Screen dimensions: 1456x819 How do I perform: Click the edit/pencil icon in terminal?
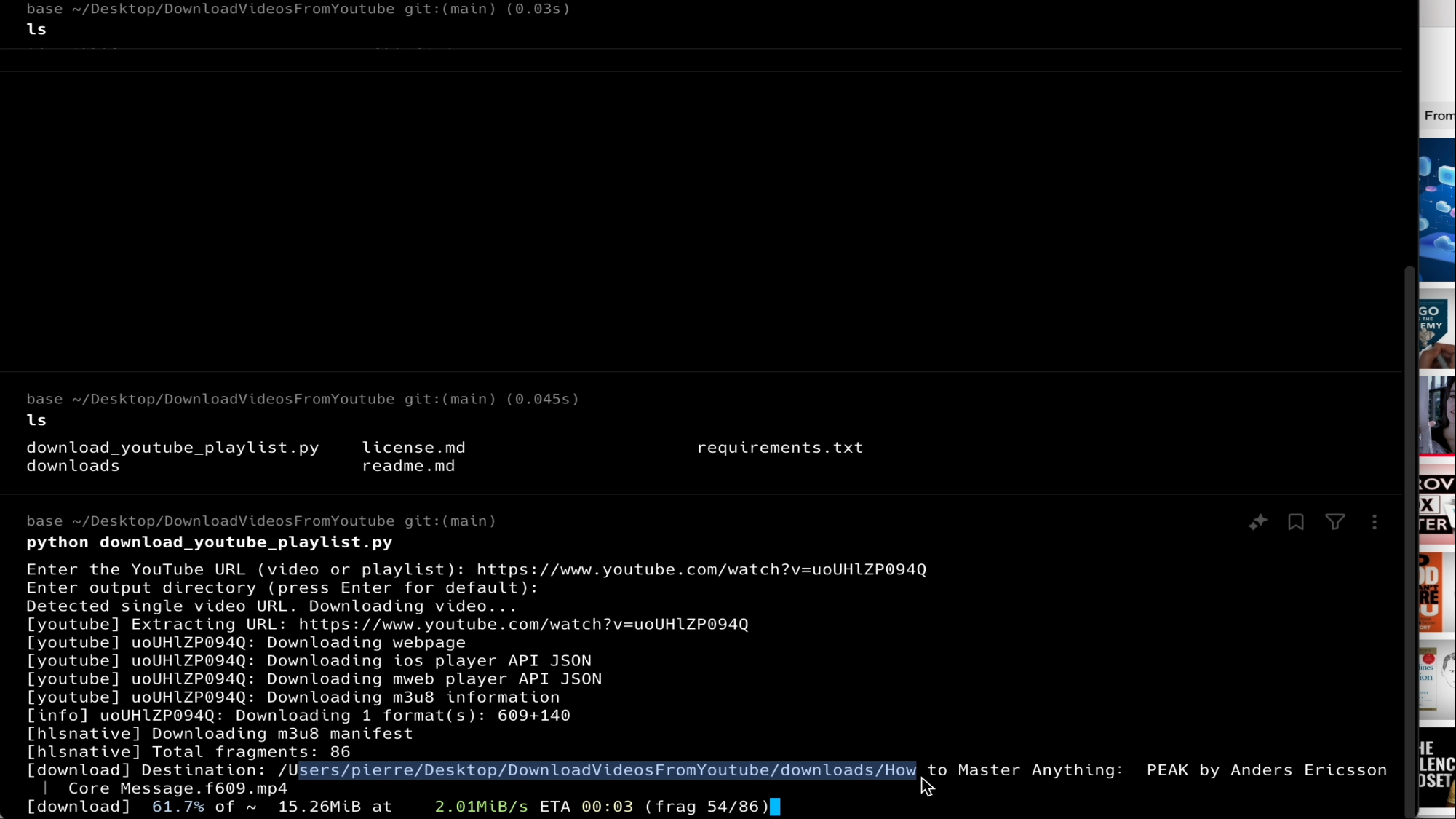(x=1258, y=523)
